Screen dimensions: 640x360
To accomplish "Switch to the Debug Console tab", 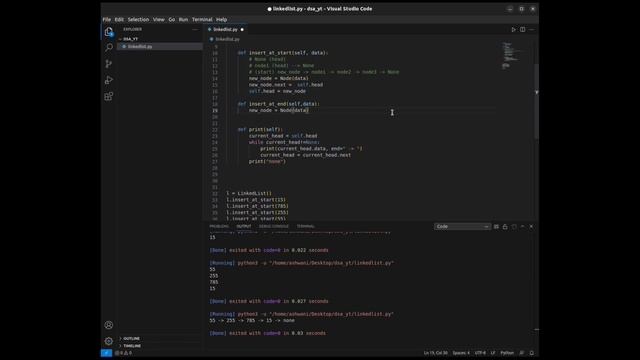I will 274,227.
